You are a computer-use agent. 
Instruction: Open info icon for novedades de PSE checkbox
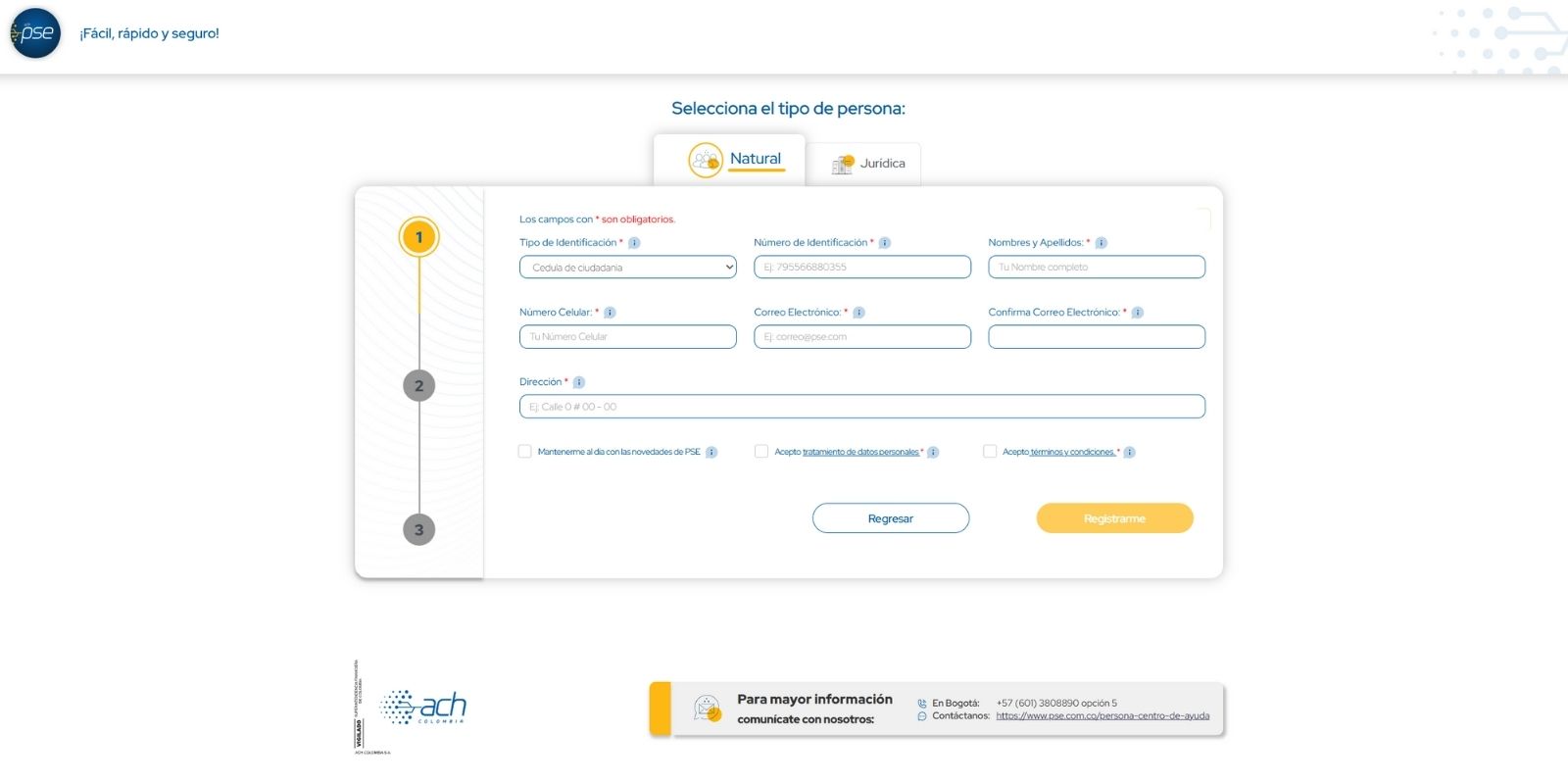tap(711, 452)
